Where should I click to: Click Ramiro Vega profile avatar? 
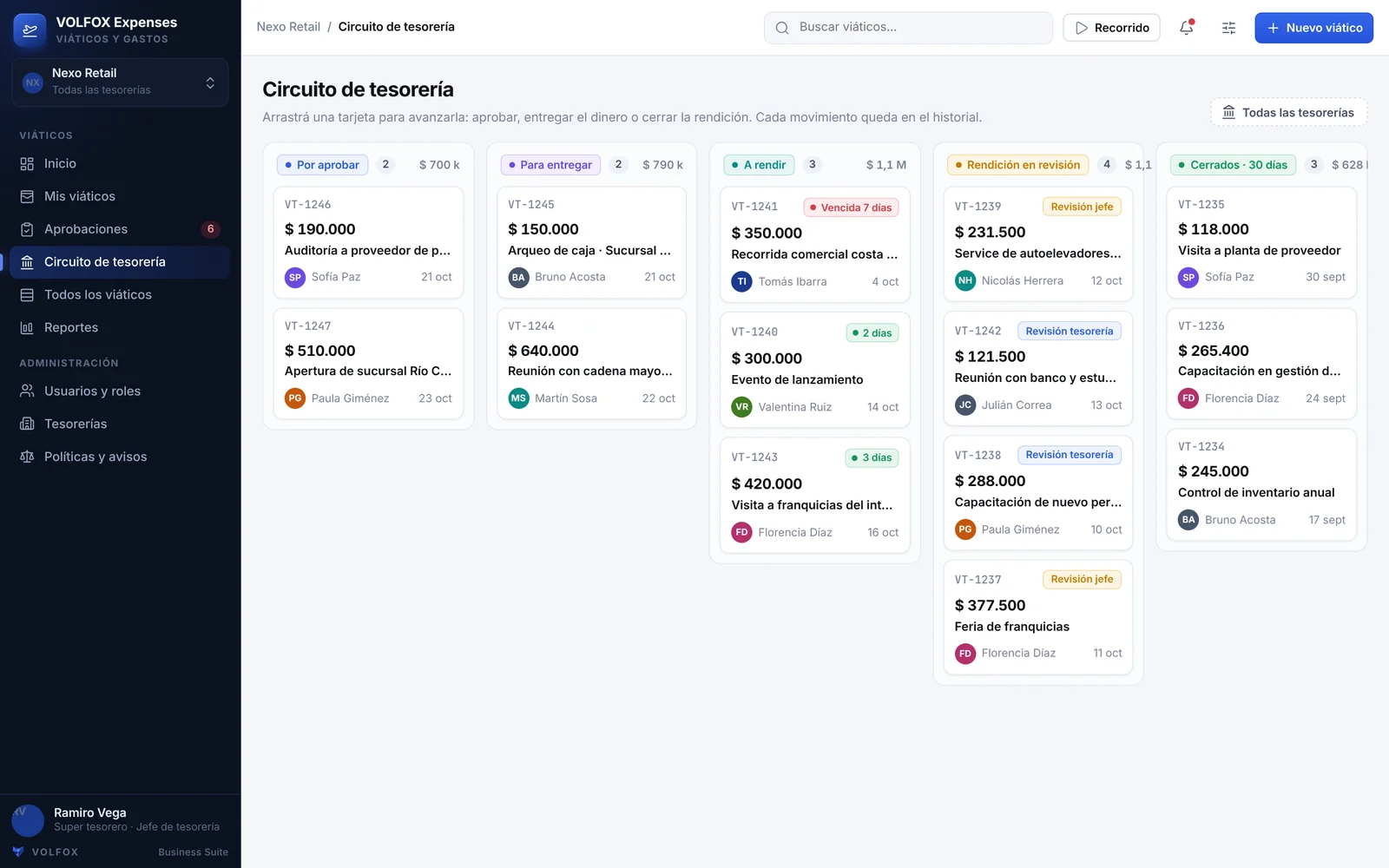[x=28, y=820]
